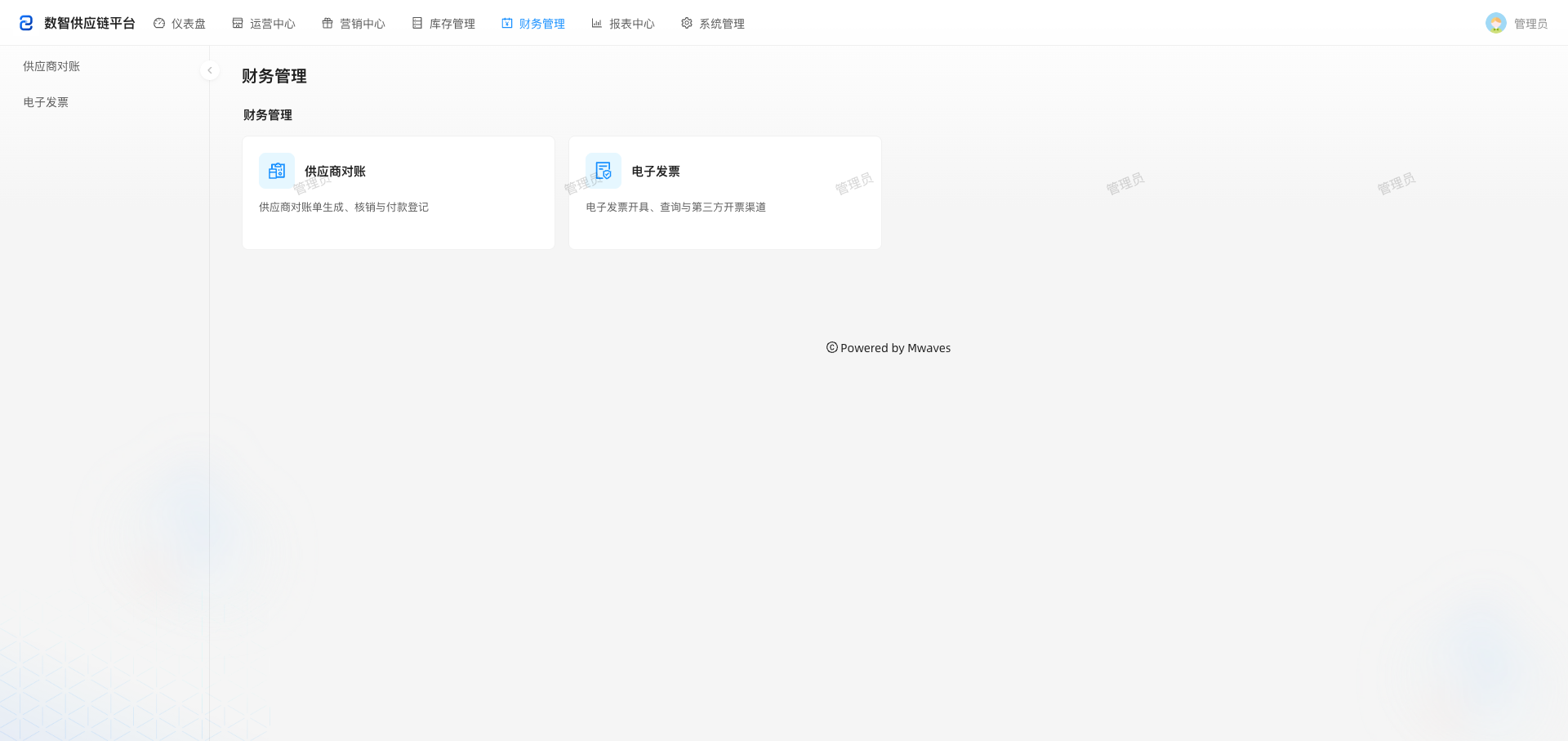Click the 系统管理 gear icon
The height and width of the screenshot is (741, 1568).
pos(687,24)
